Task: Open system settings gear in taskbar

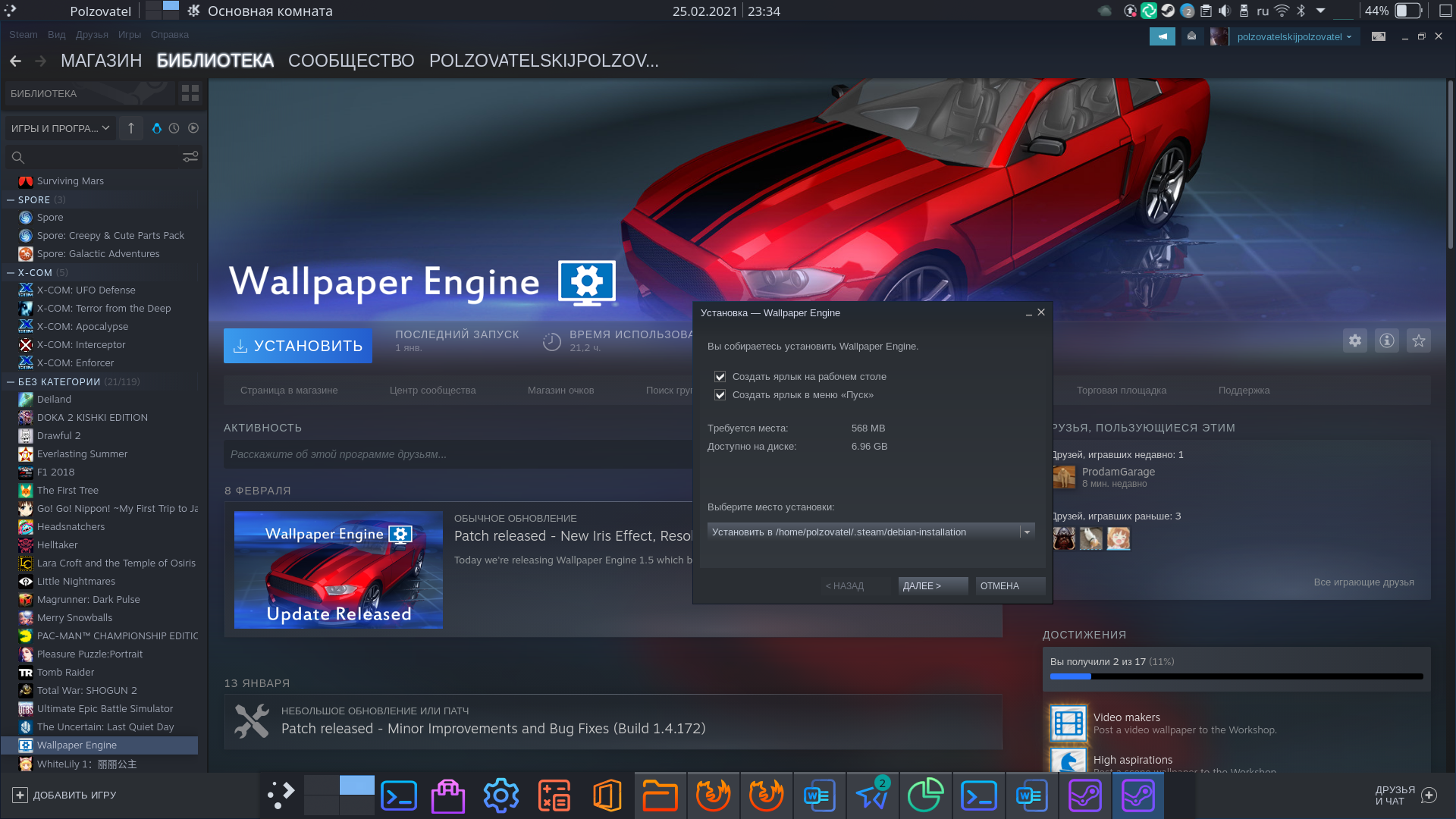Action: coord(500,795)
